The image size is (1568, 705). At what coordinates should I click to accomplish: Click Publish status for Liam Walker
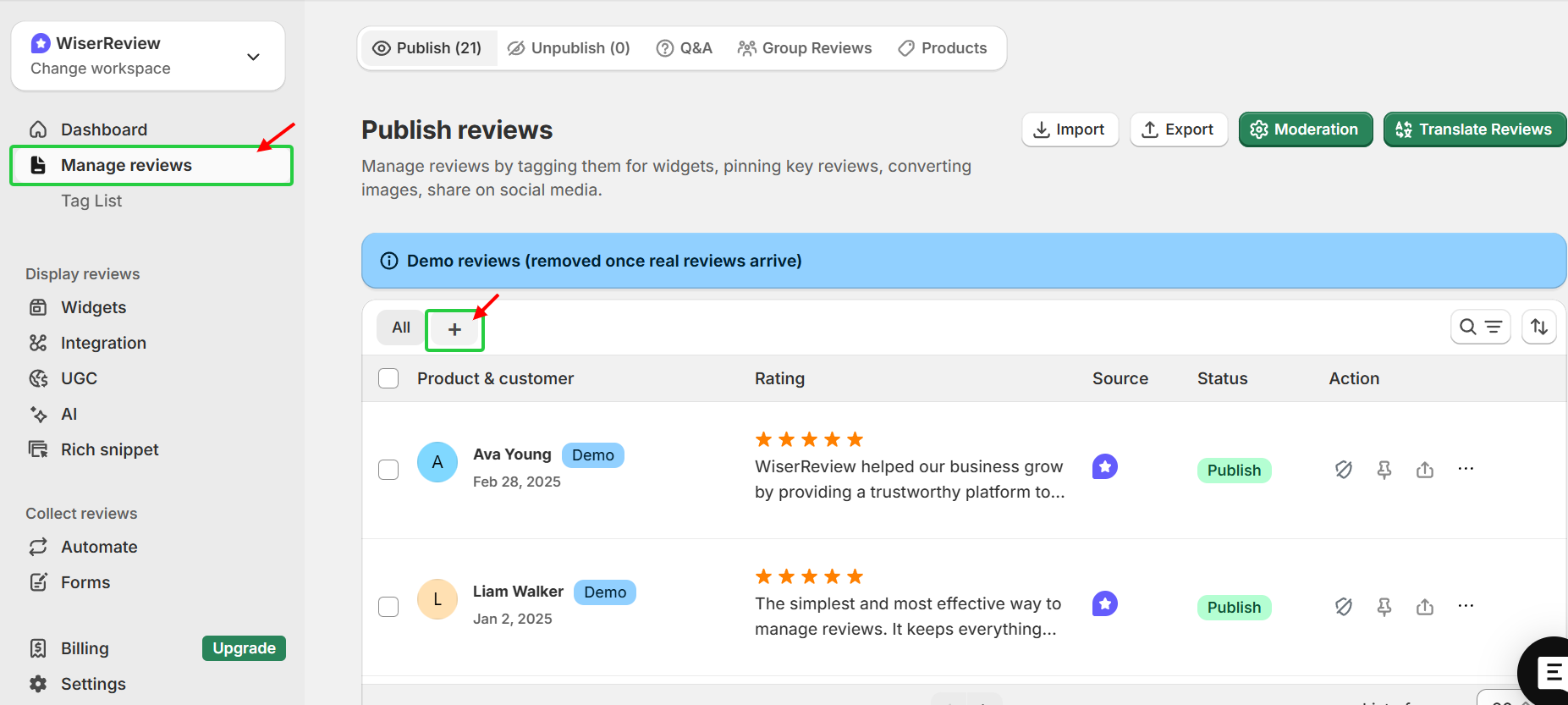point(1234,608)
